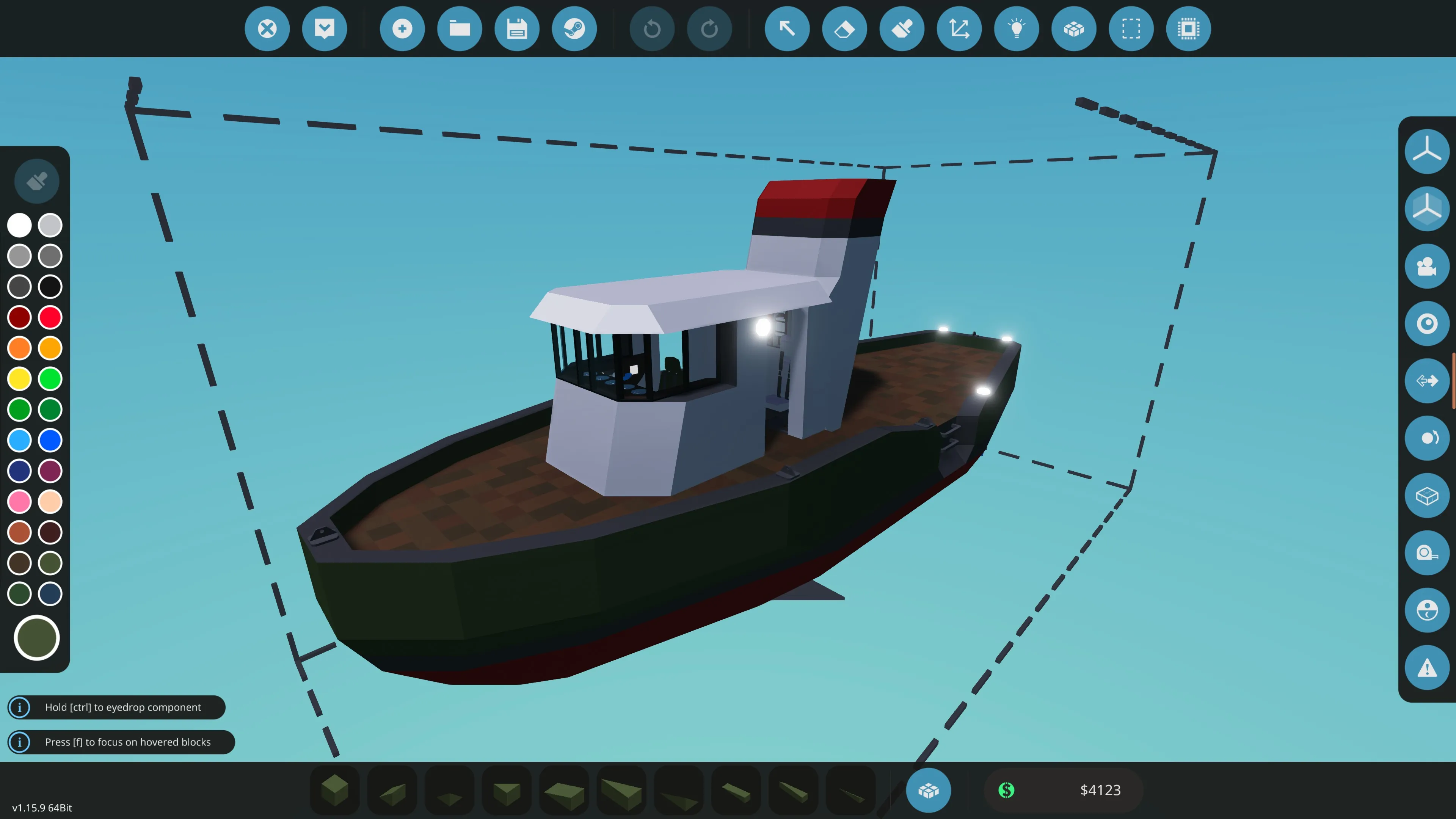Select the cube block in hotbar
Viewport: 1456px width, 819px height.
tap(334, 790)
